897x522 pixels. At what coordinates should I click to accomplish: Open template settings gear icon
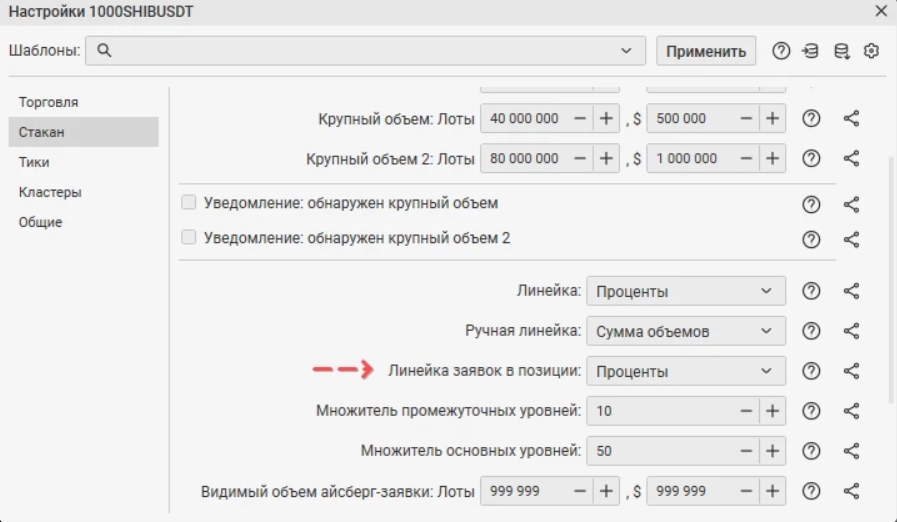click(871, 51)
